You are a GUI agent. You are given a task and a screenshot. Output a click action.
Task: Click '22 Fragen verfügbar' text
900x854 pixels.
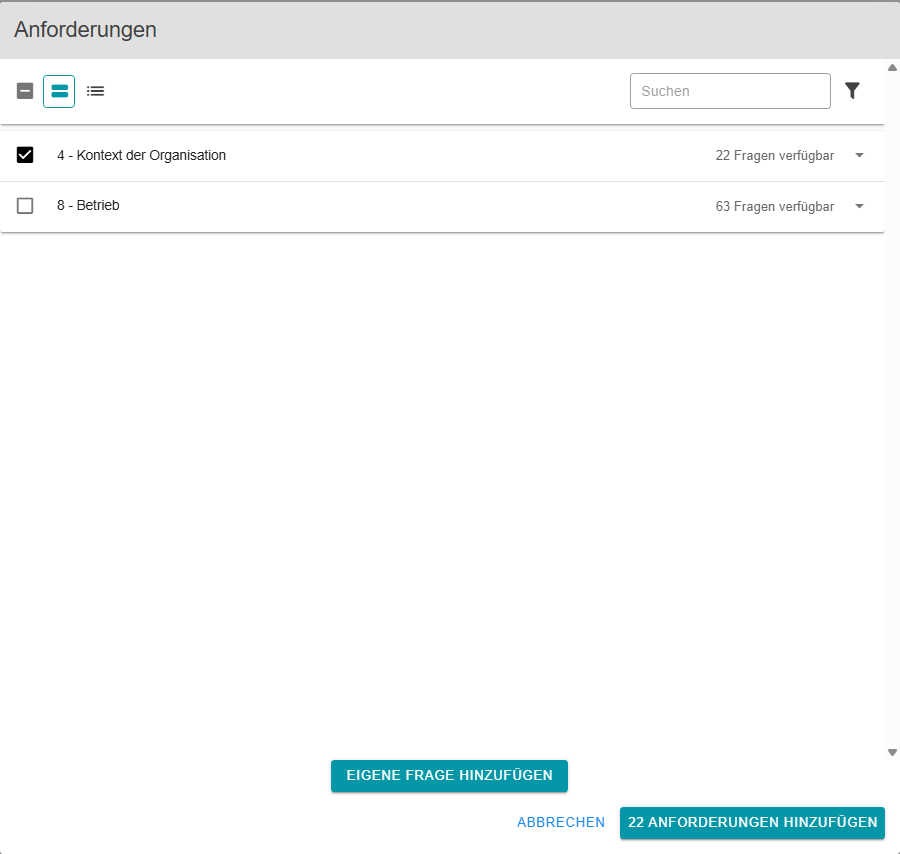774,155
